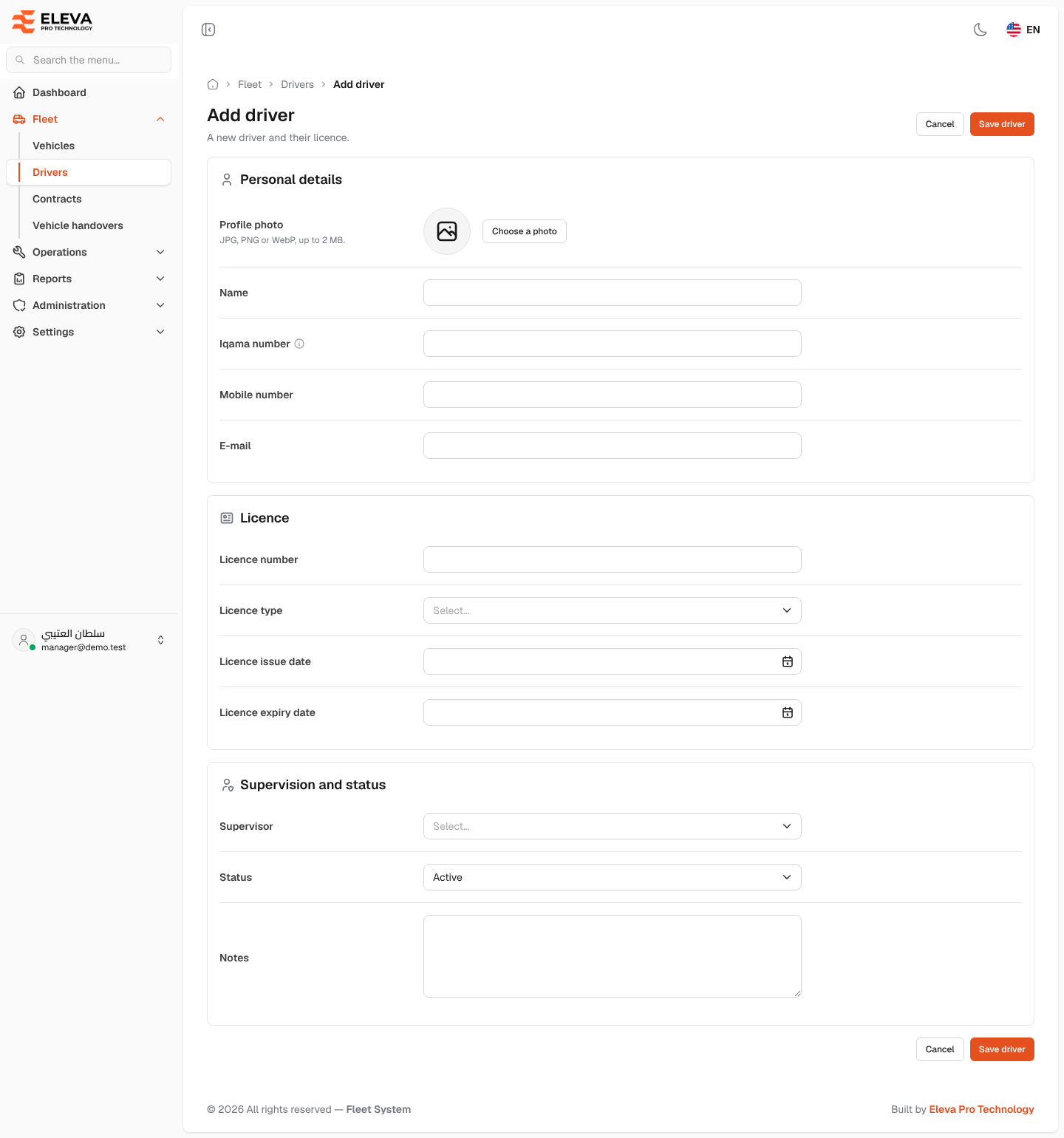The width and height of the screenshot is (1064, 1138).
Task: Open Licence issue date calendar icon
Action: point(788,661)
